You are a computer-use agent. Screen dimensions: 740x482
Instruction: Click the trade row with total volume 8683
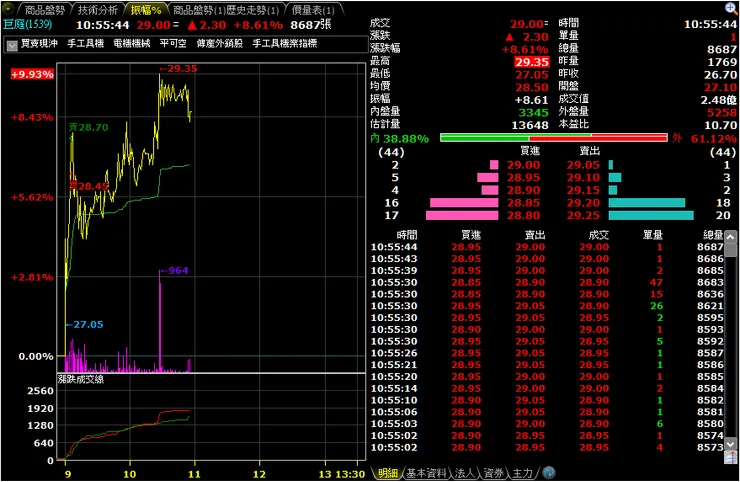point(547,282)
